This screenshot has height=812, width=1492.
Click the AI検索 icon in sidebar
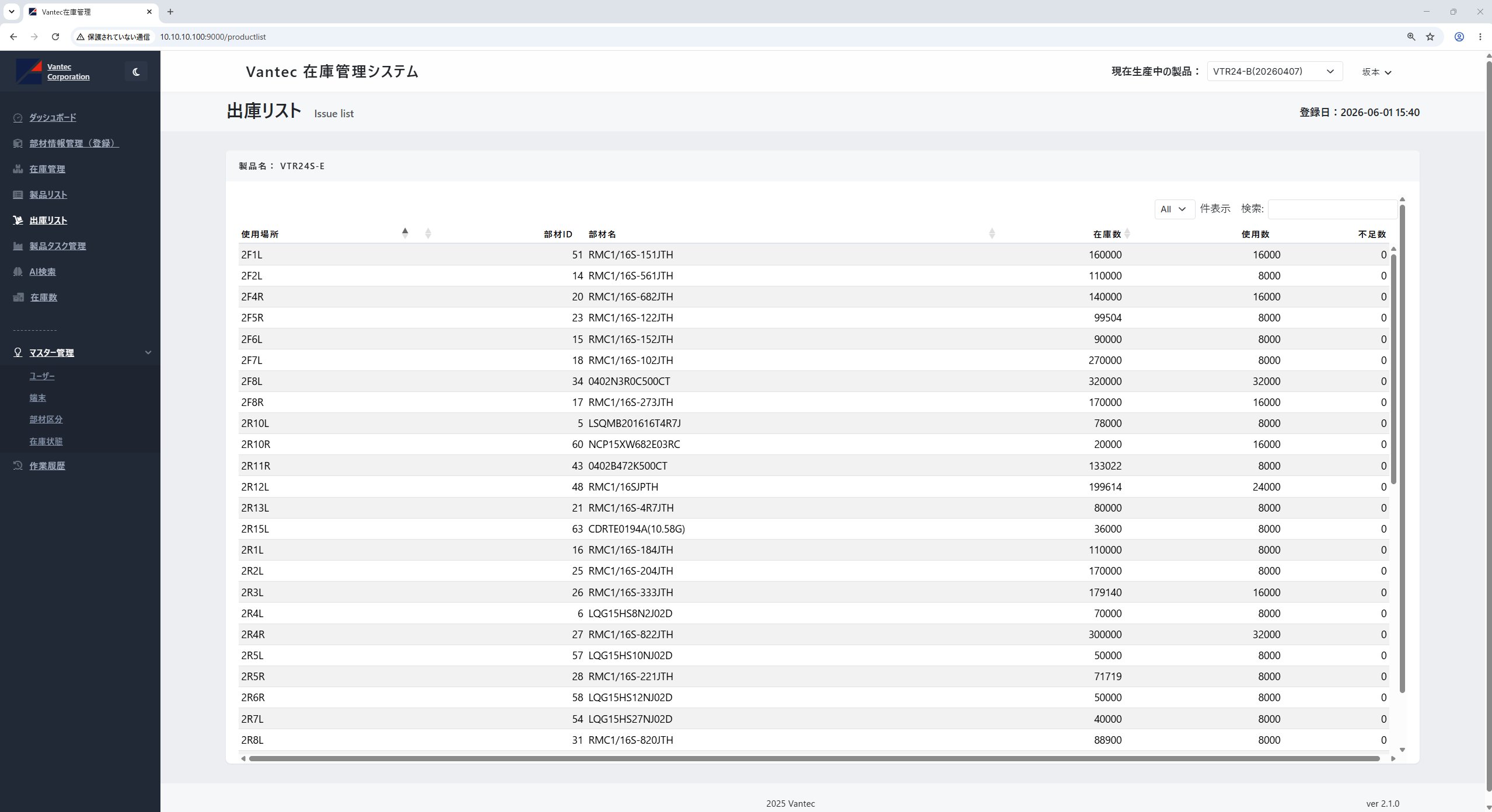click(18, 272)
